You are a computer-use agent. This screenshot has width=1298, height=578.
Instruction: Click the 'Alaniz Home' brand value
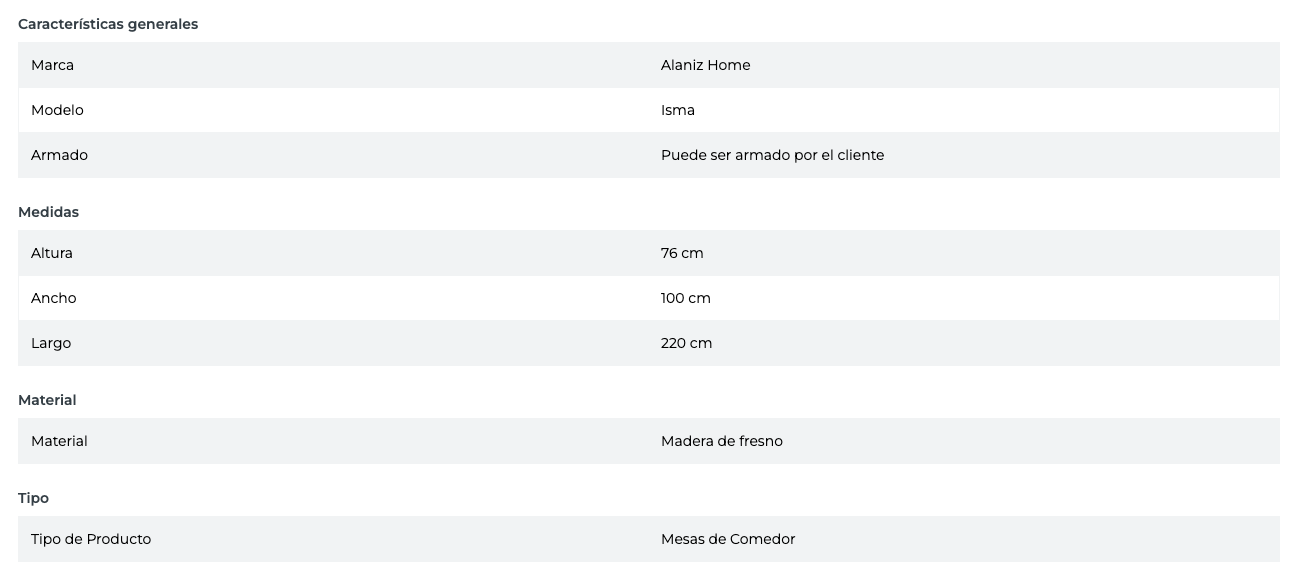coord(705,65)
